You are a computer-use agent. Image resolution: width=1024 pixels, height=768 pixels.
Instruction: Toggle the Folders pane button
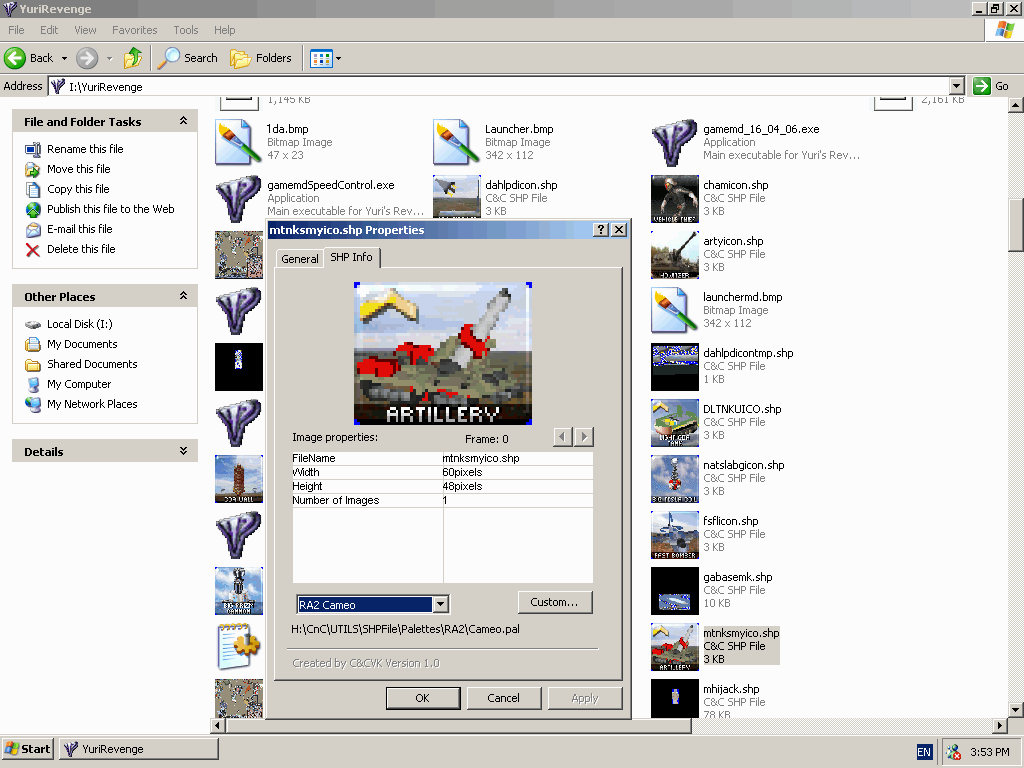(x=261, y=58)
